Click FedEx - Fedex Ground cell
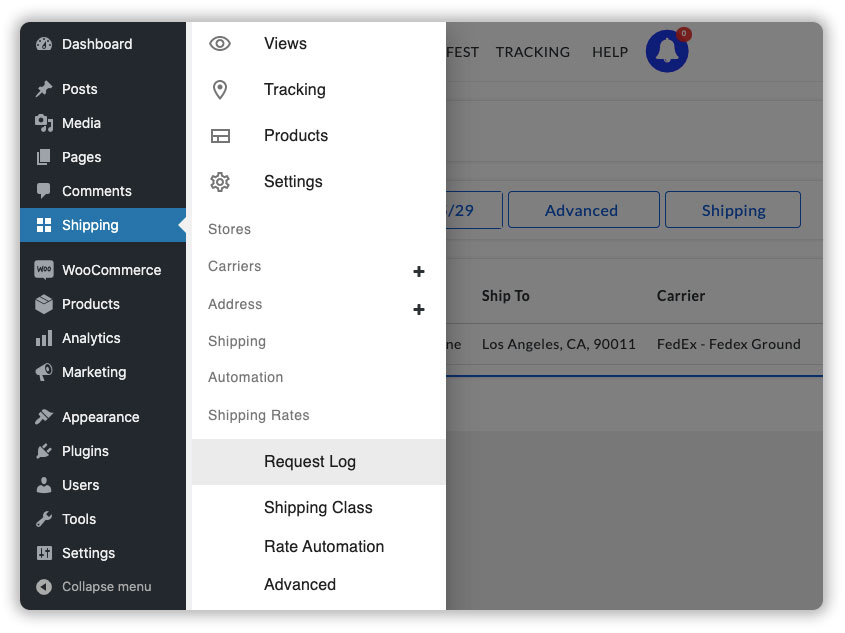This screenshot has height=633, width=845. click(x=729, y=344)
